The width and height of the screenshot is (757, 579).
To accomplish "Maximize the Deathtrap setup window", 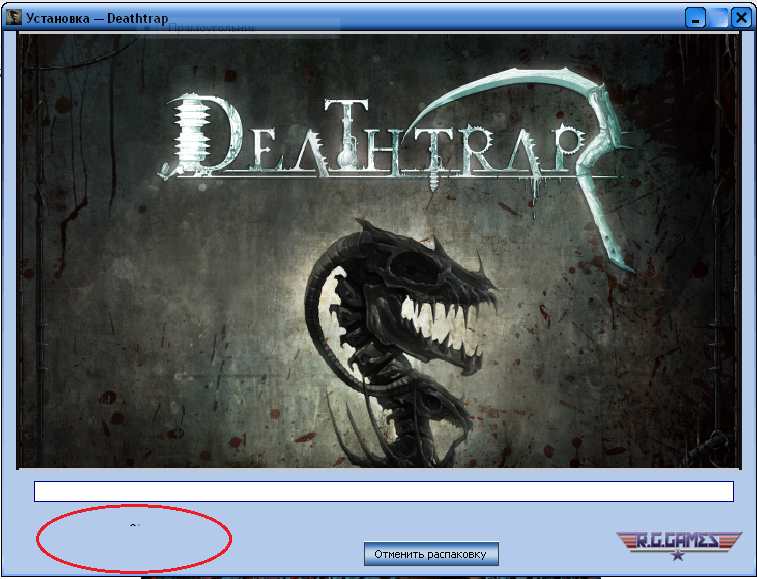I will (x=718, y=18).
